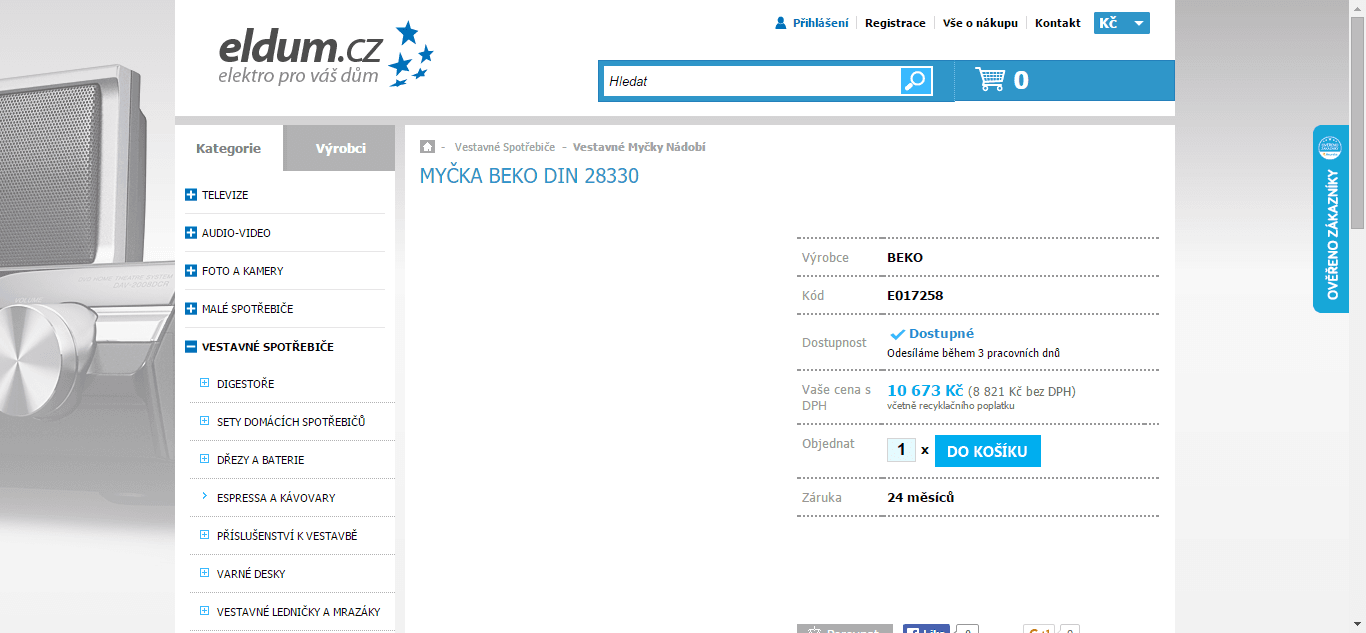Expand the VARNÉ DESKY subcategory
This screenshot has width=1366, height=633.
(x=205, y=573)
